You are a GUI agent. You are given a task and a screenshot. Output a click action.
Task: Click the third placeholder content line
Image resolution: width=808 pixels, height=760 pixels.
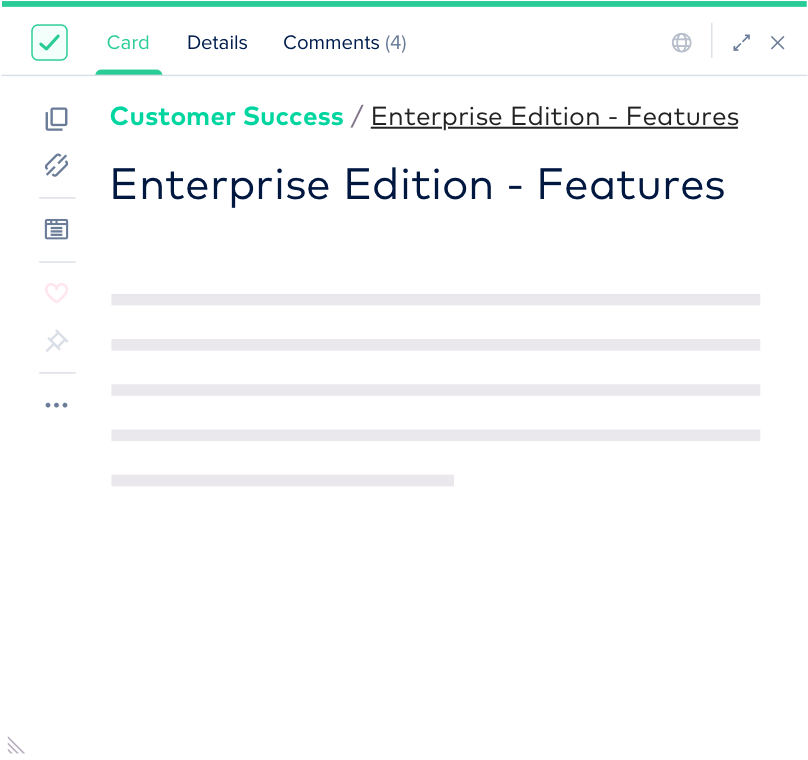point(435,390)
